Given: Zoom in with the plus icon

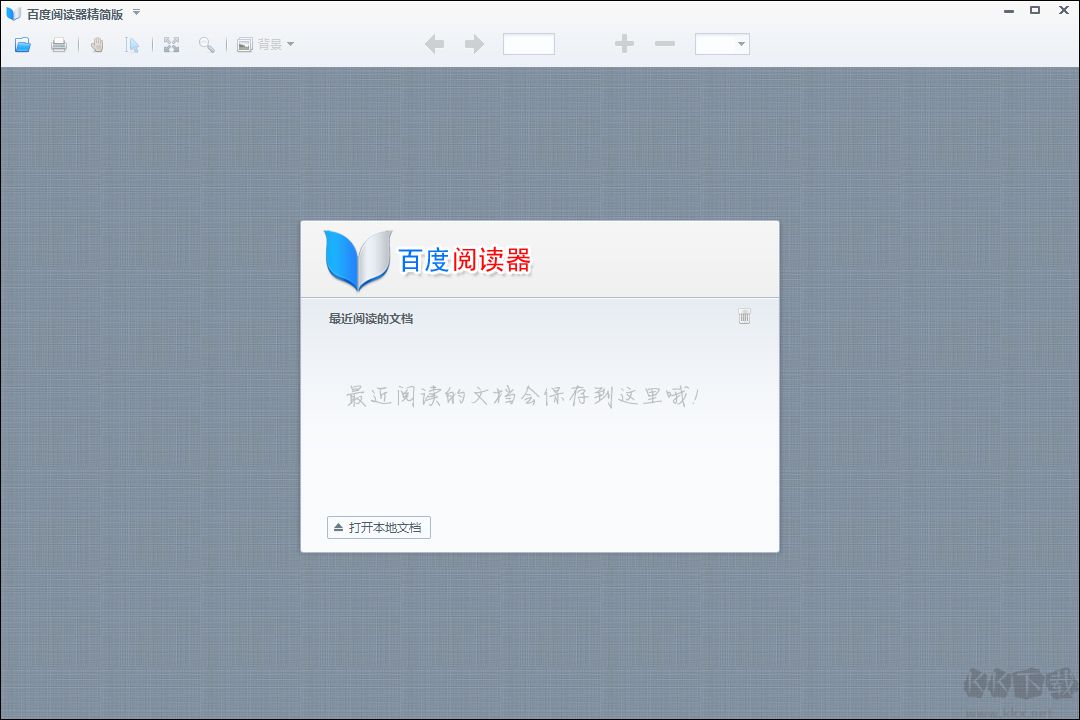Looking at the screenshot, I should (x=624, y=44).
